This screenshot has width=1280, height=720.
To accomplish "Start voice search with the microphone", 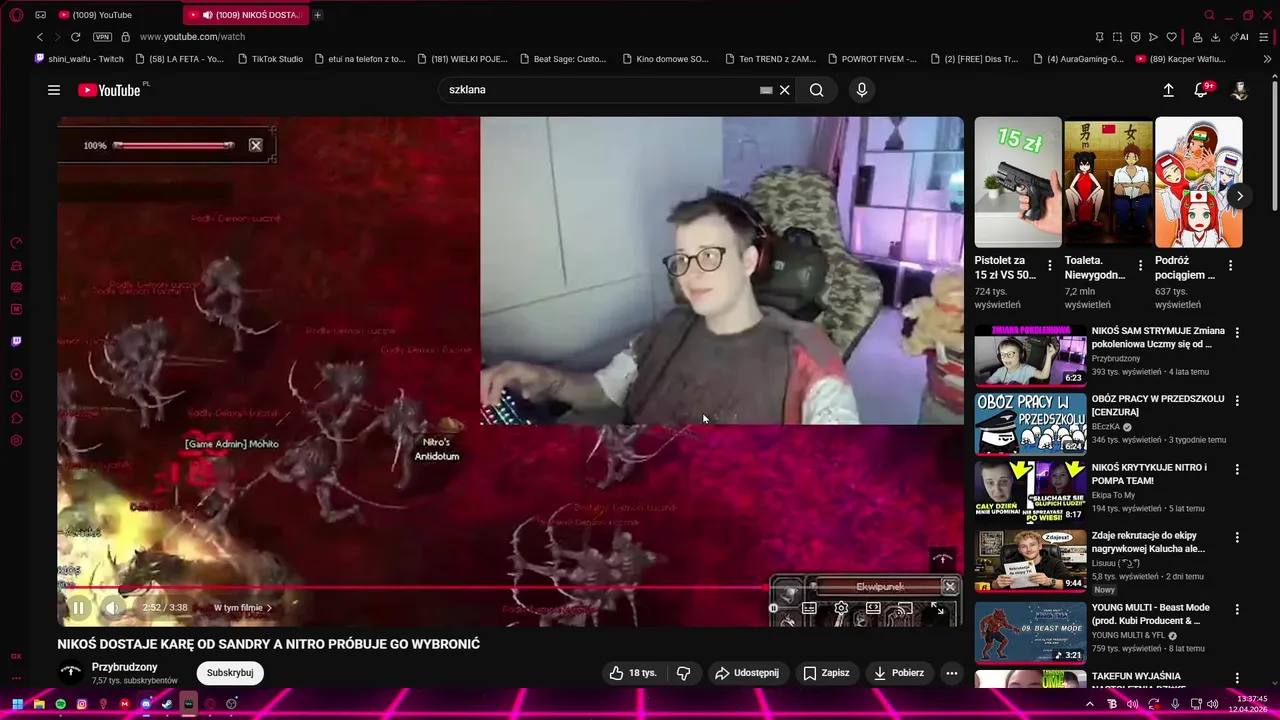I will click(862, 90).
